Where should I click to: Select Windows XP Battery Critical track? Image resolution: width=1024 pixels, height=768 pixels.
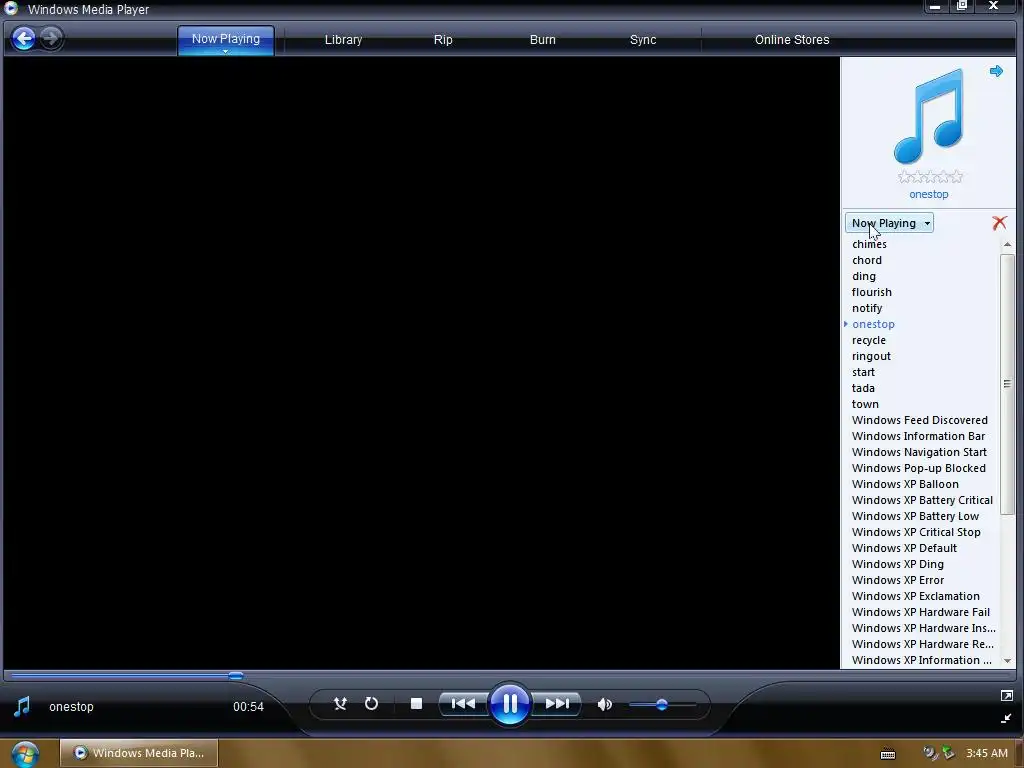tap(922, 500)
